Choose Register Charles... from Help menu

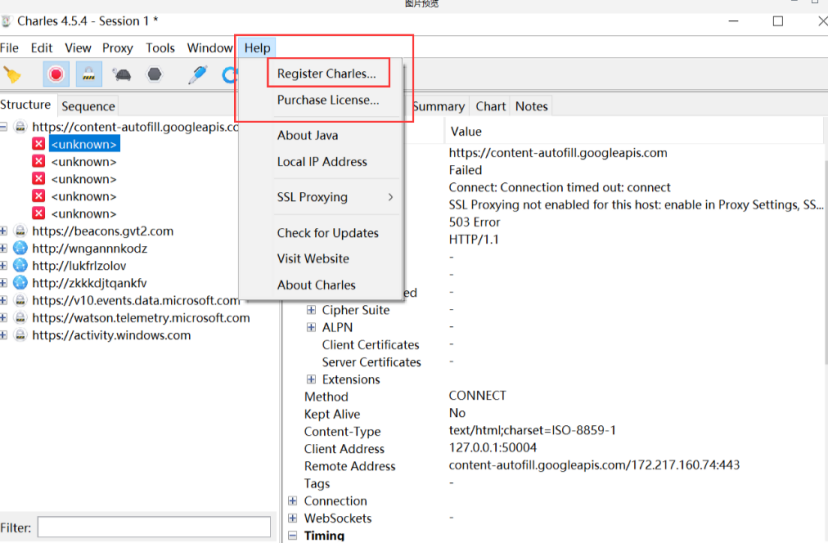tap(326, 73)
